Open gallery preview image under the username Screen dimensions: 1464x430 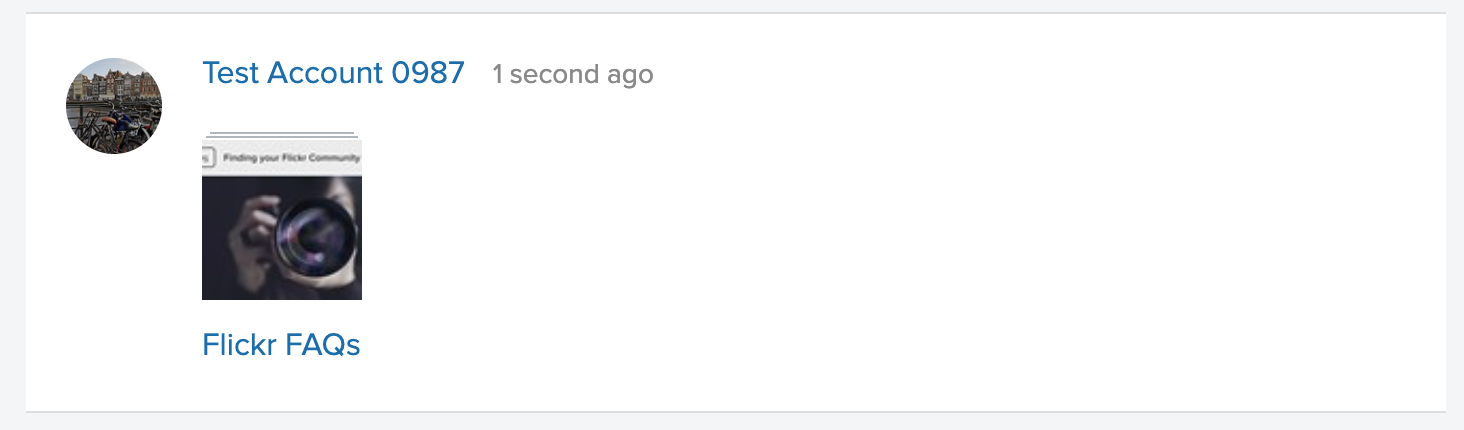(282, 220)
